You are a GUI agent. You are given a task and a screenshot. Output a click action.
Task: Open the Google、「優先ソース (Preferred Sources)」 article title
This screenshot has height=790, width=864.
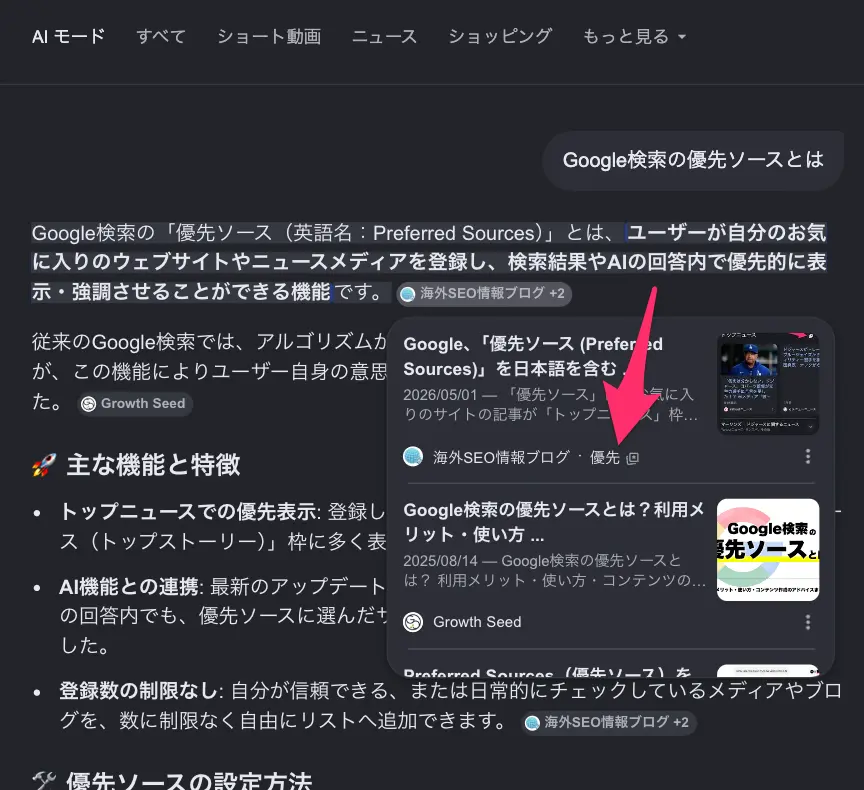pos(532,356)
